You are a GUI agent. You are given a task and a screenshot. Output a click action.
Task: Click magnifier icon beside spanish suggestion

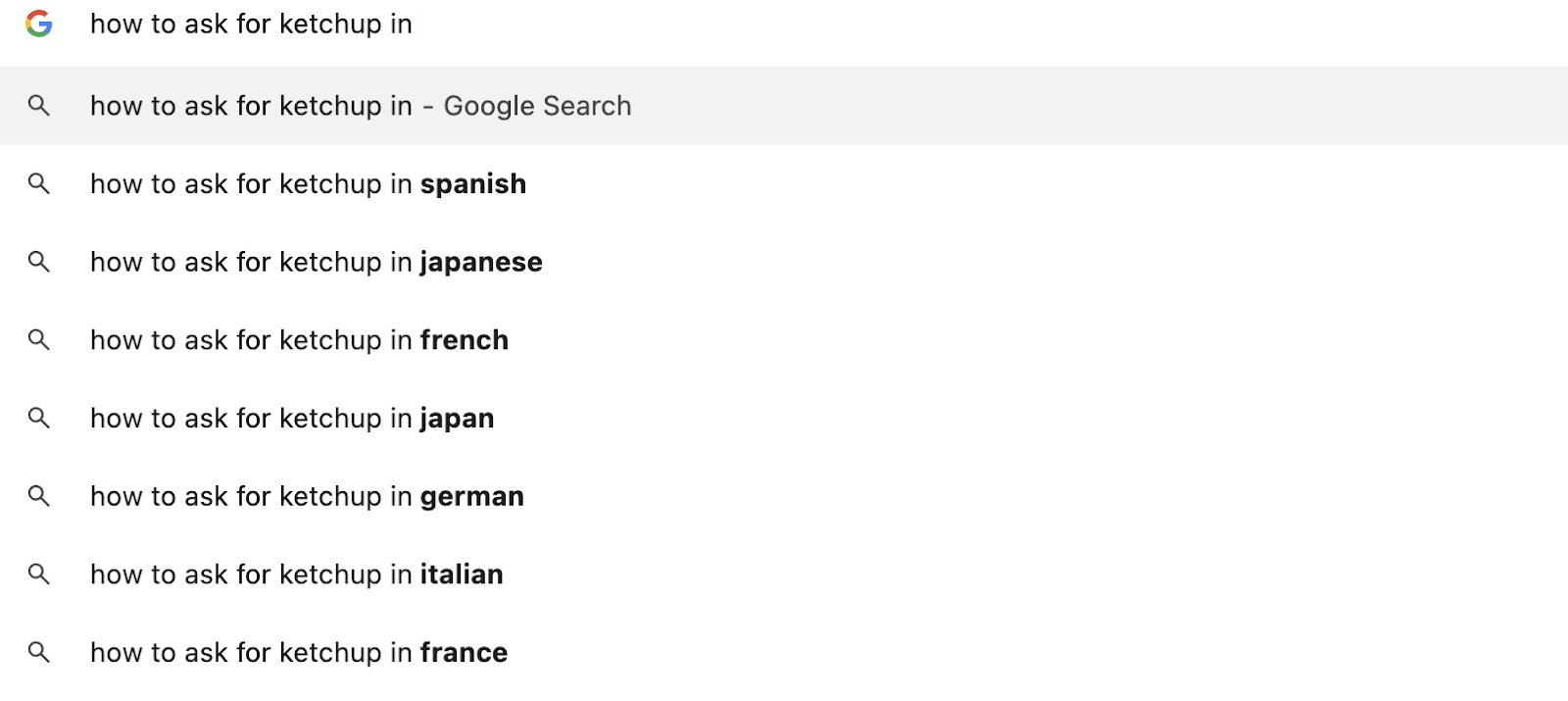coord(39,183)
